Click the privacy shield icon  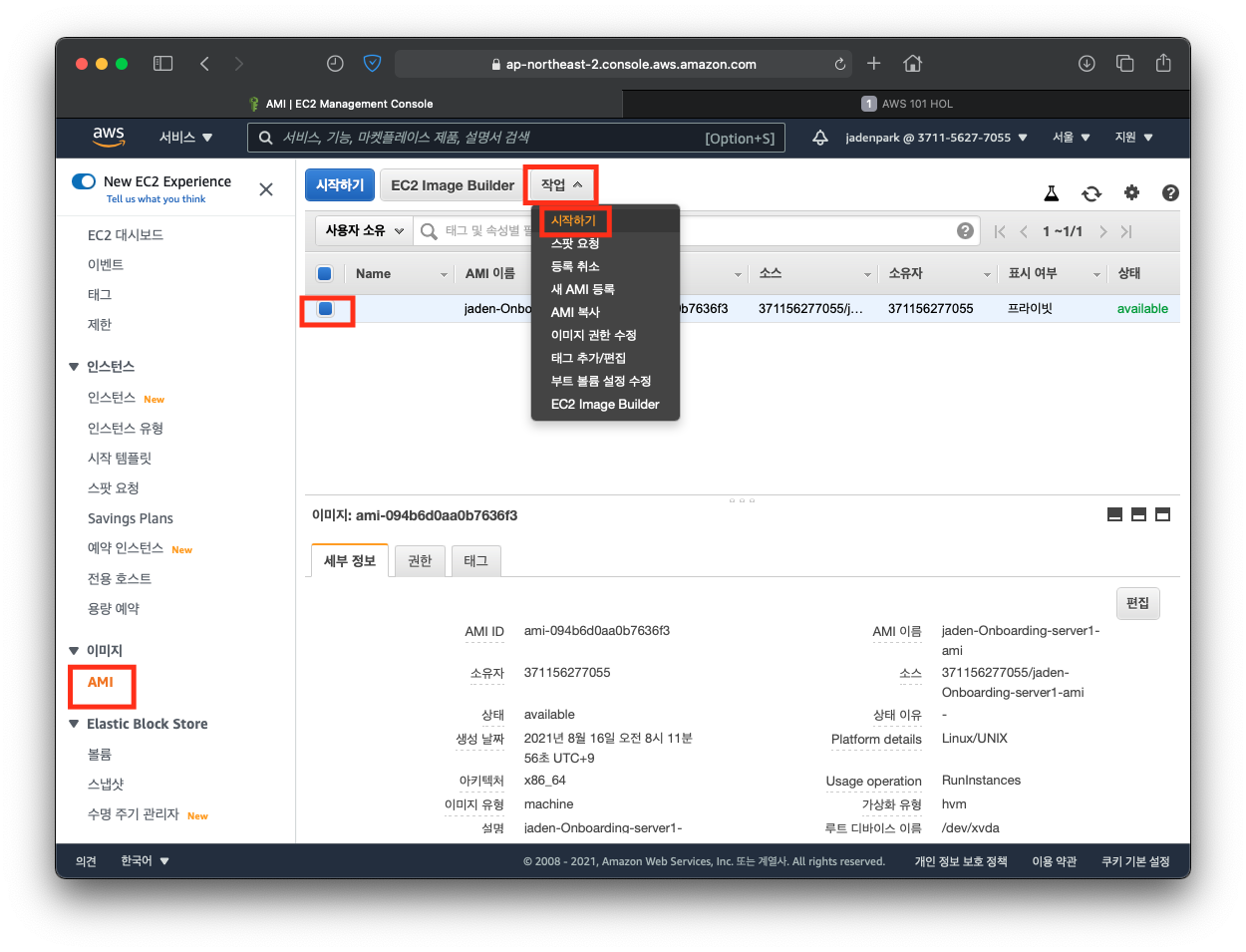click(x=373, y=64)
